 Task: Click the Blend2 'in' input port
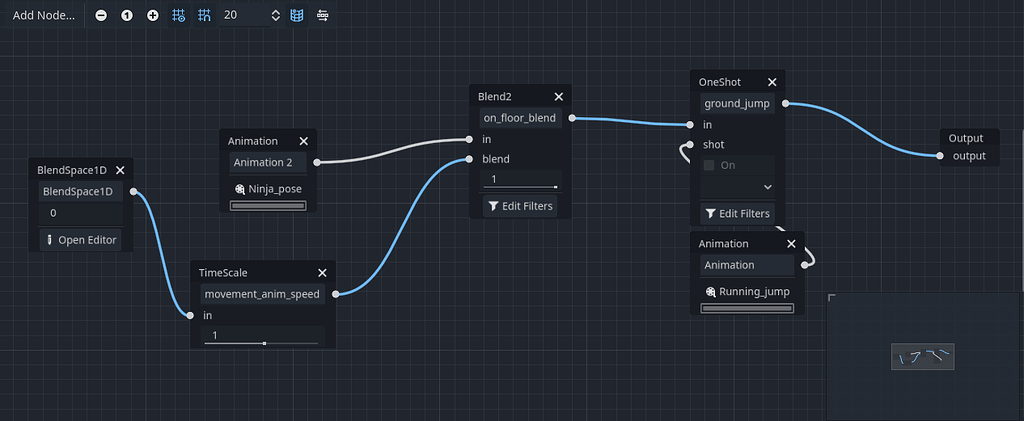coord(469,139)
